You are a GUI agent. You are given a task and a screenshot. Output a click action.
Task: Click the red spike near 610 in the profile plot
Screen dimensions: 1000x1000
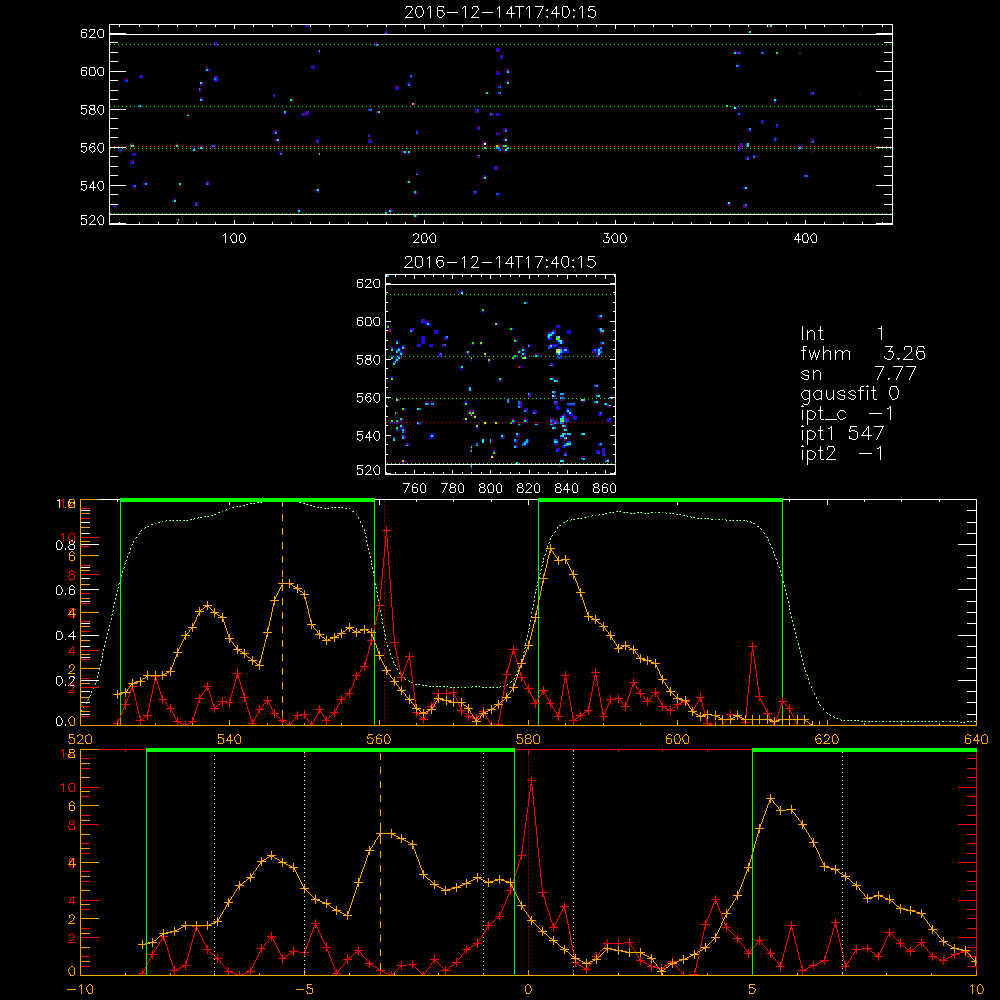(x=753, y=647)
